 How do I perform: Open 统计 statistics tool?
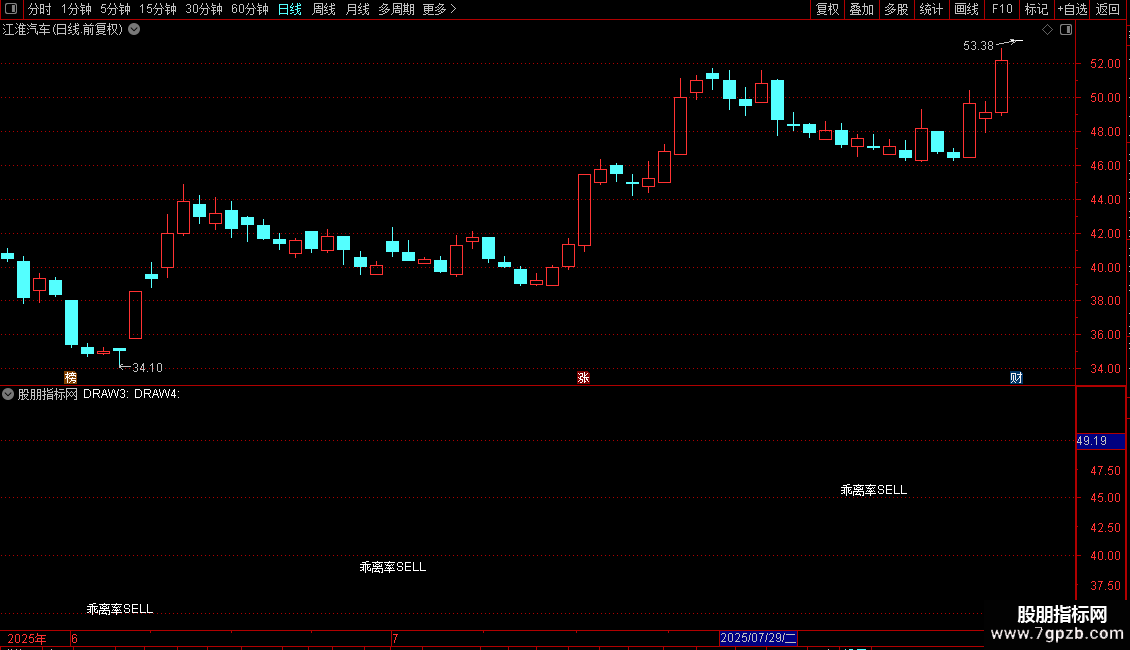point(930,9)
